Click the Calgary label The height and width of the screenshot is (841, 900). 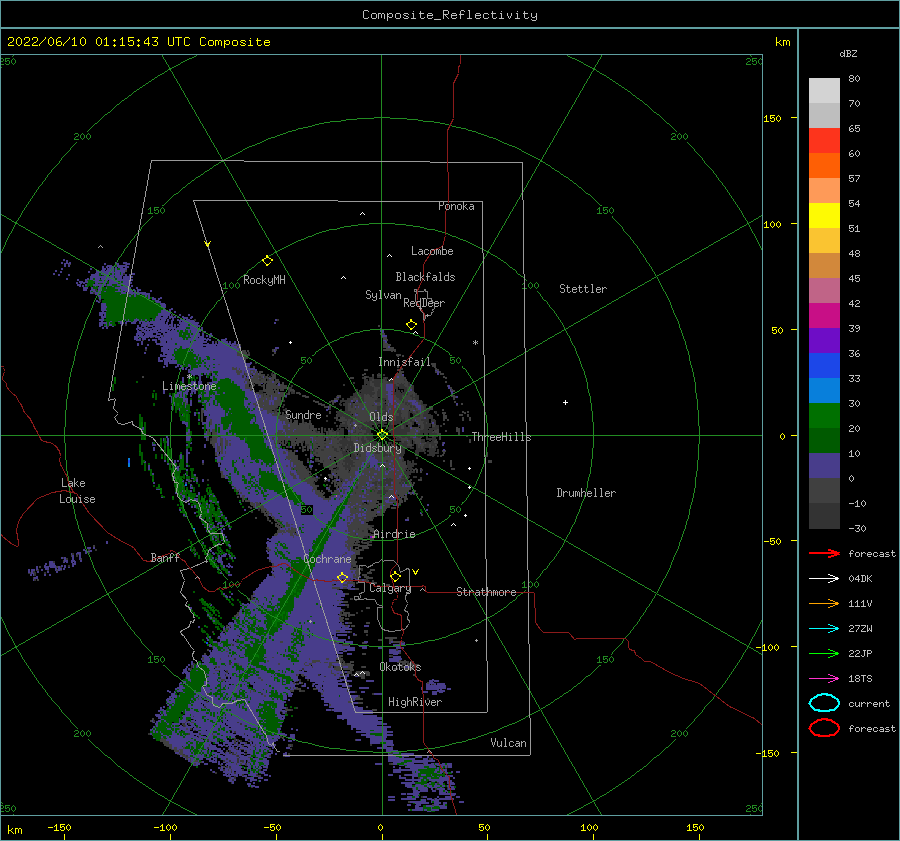(390, 588)
